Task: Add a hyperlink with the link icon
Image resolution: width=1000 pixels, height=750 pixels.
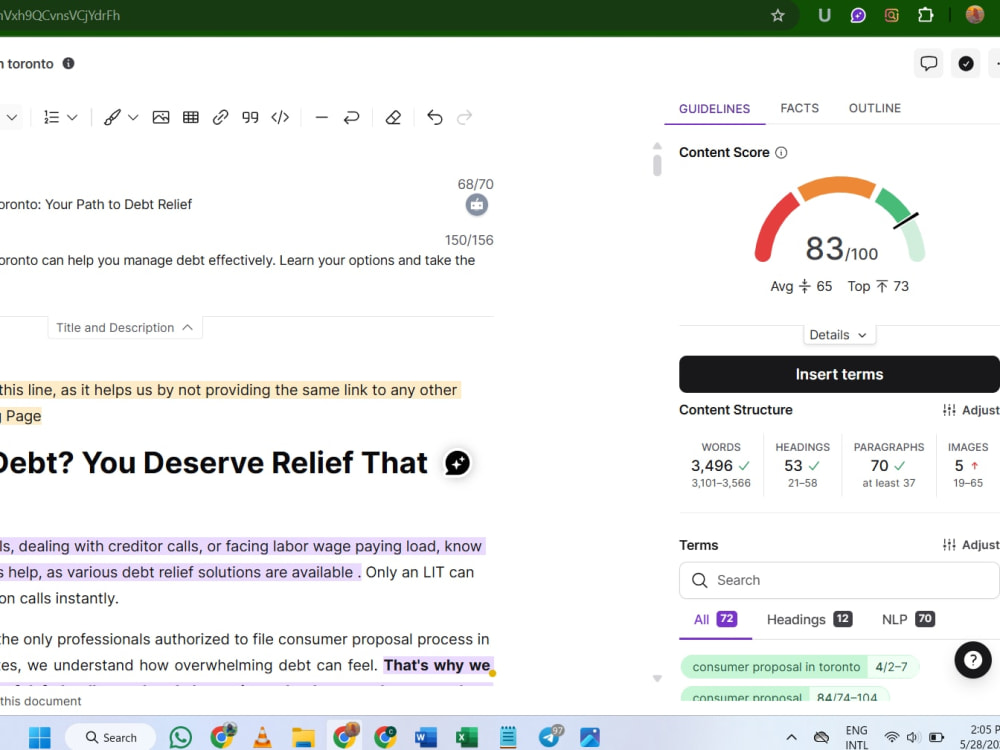Action: 220,117
